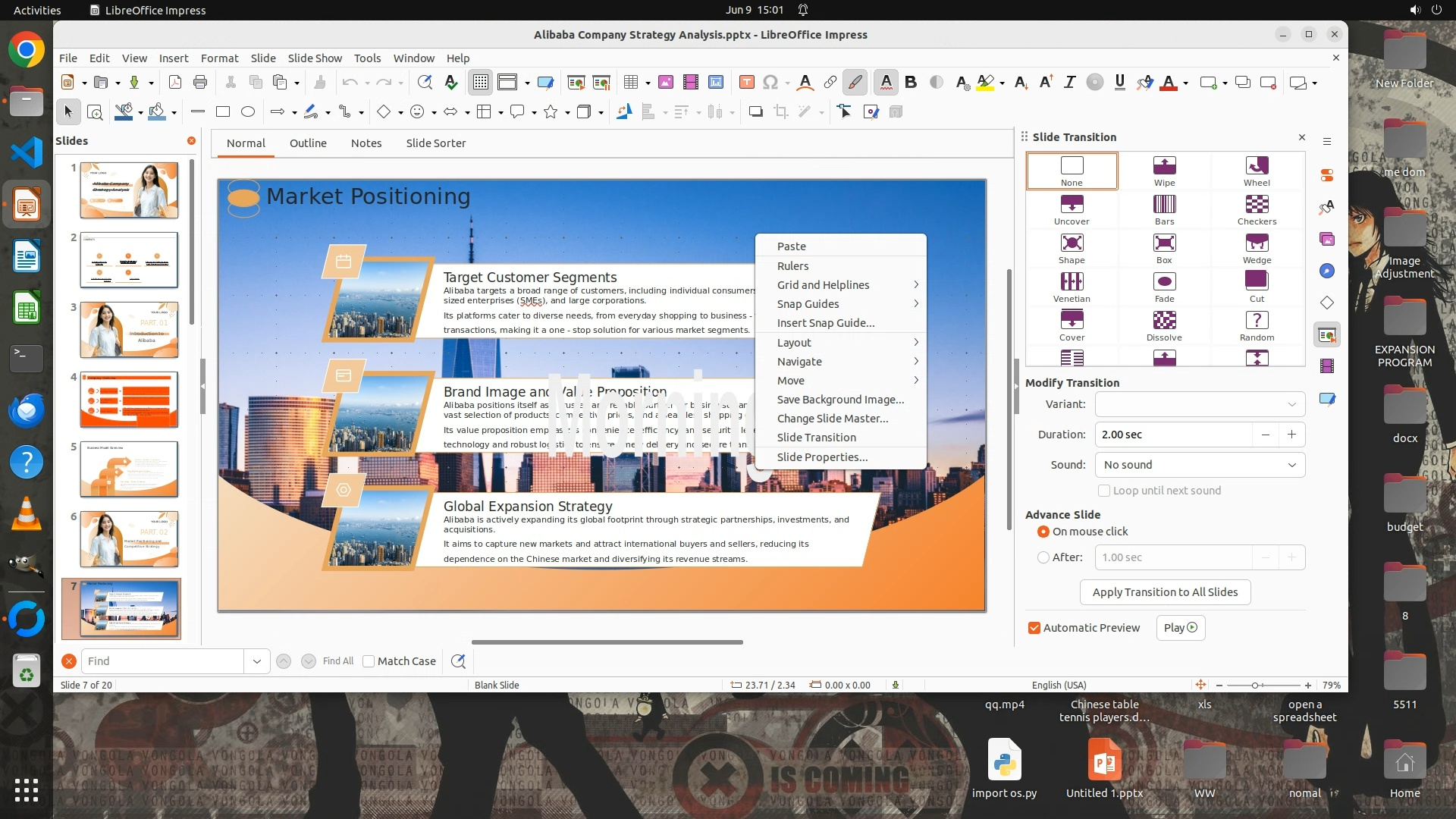Select the Ellipse drawing tool
1456x819 pixels.
pyautogui.click(x=248, y=112)
